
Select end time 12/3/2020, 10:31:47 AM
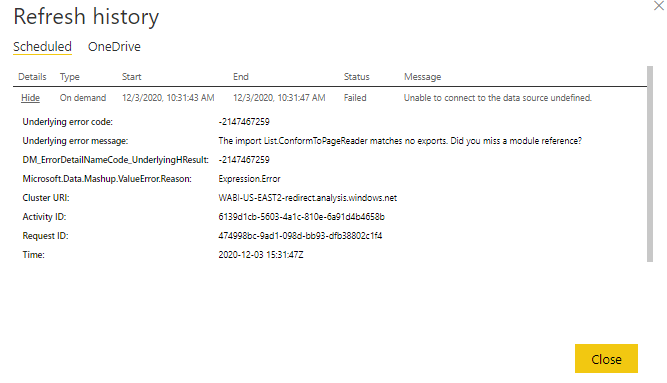pyautogui.click(x=279, y=98)
